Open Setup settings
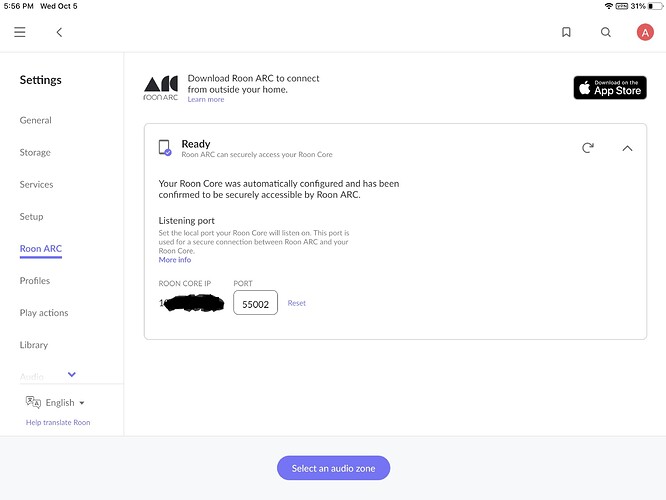 (x=31, y=217)
